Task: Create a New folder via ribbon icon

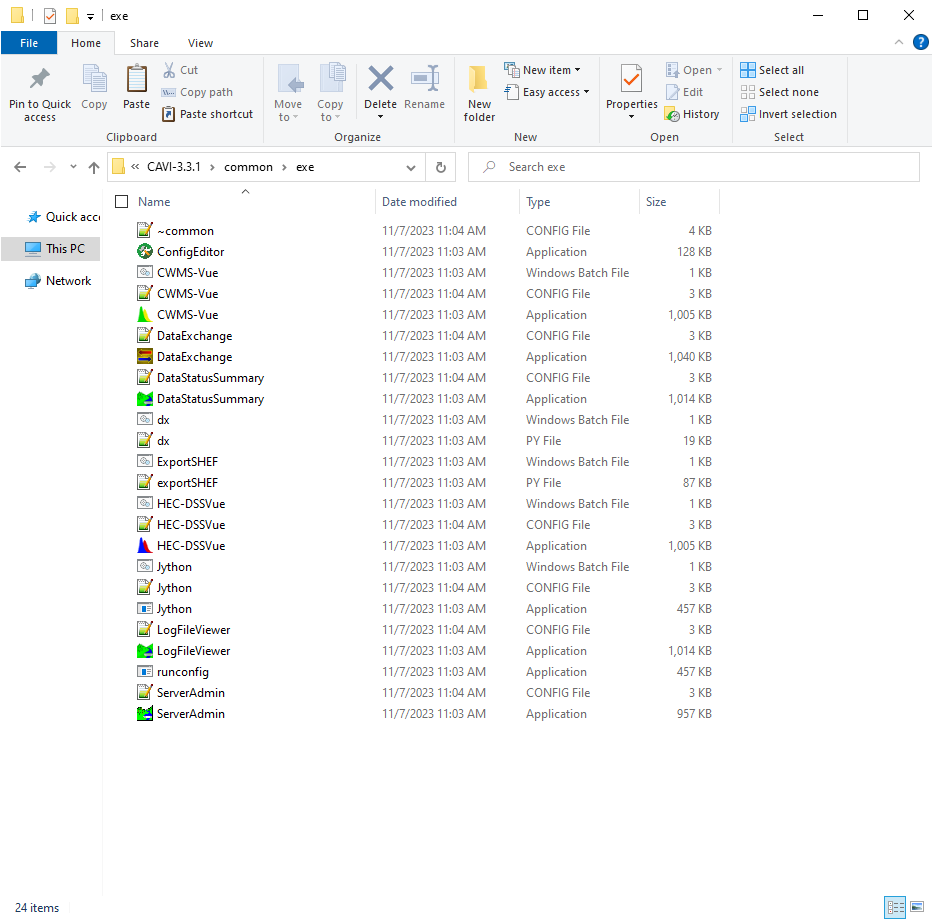Action: [x=479, y=80]
